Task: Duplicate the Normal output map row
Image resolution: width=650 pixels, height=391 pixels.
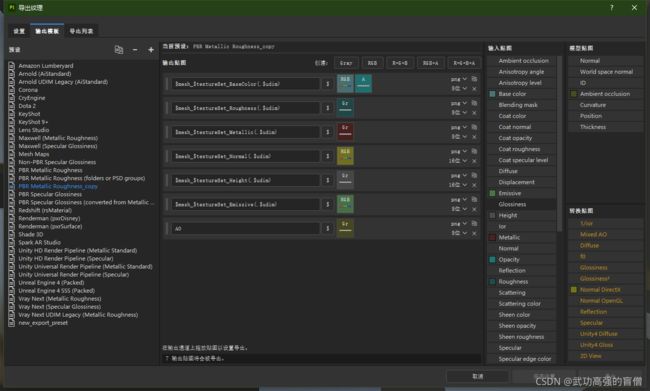Action: 474,151
